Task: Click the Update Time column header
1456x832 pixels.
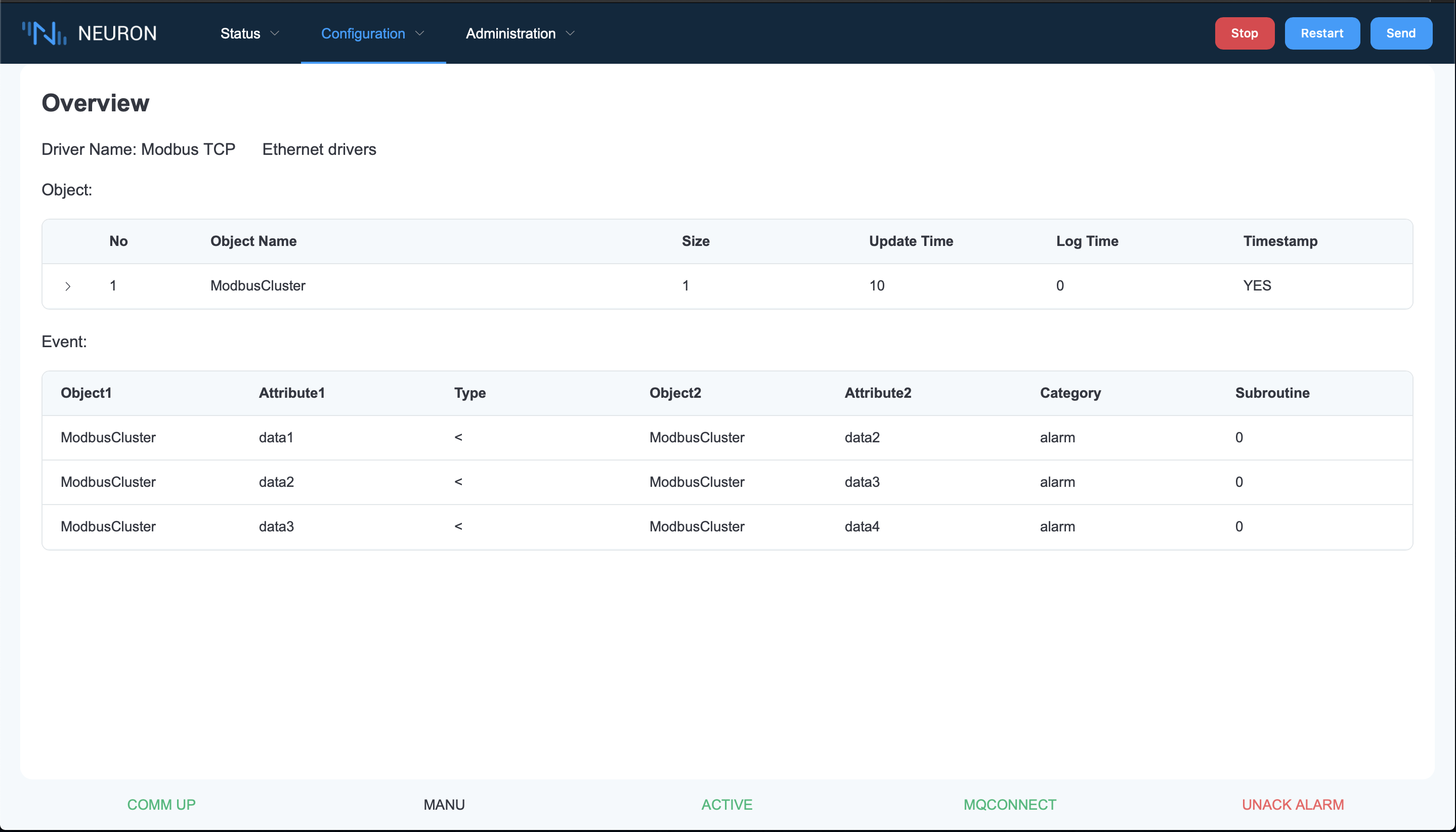Action: [911, 241]
